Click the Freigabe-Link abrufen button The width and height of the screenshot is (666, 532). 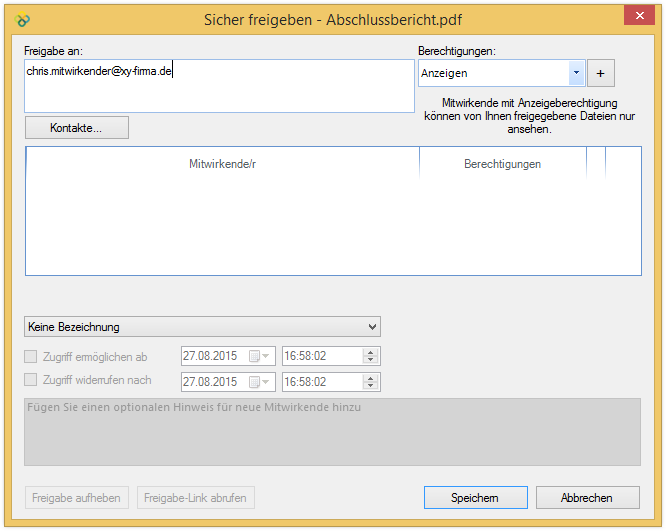click(195, 498)
